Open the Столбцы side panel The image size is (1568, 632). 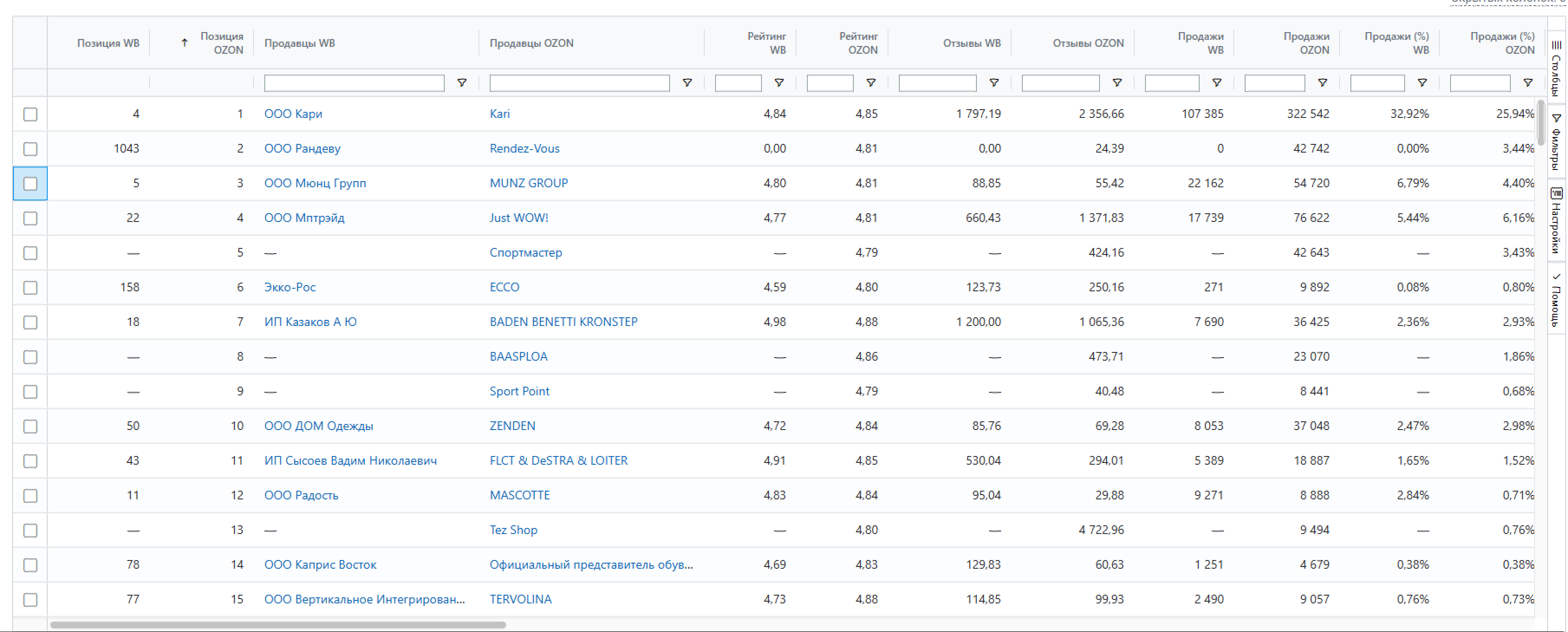point(1556,68)
